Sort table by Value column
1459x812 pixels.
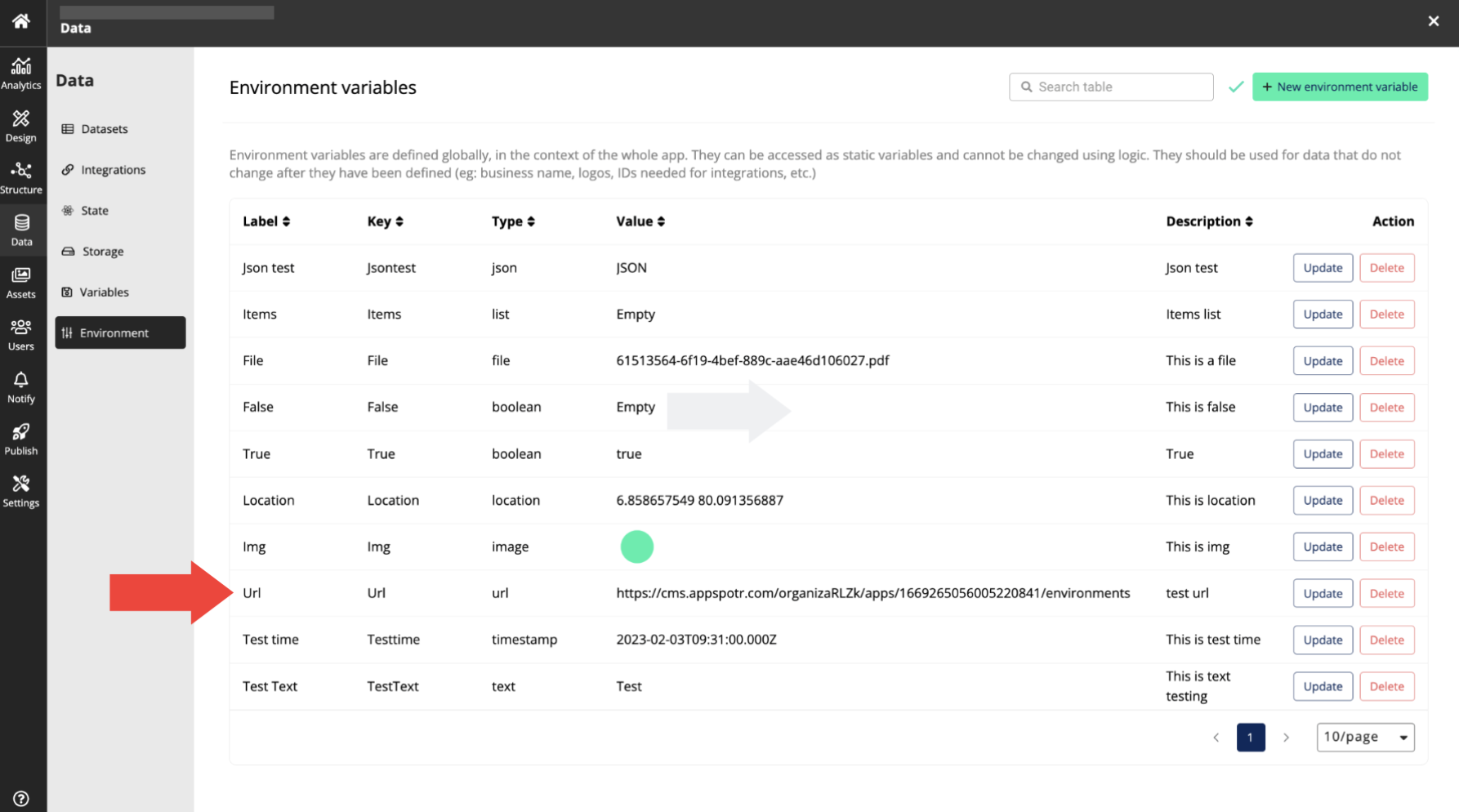[x=640, y=221]
